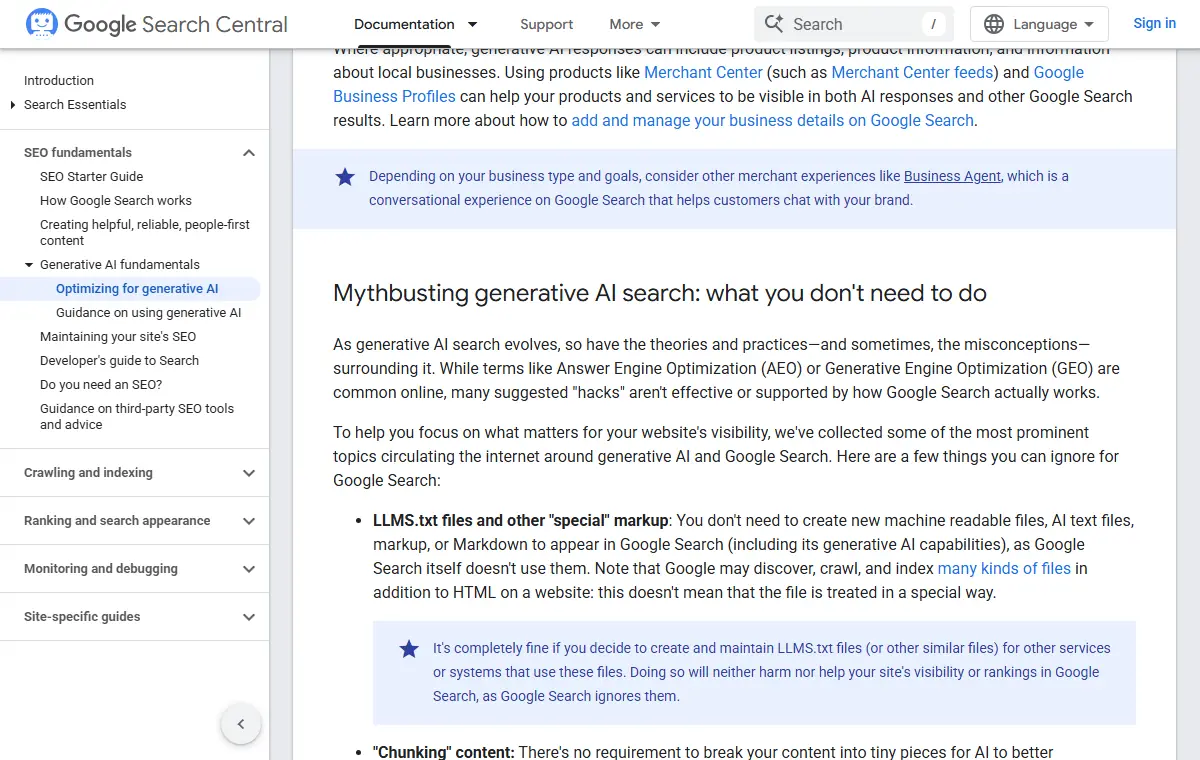Image resolution: width=1200 pixels, height=760 pixels.
Task: Open How Google Search works
Action: coord(116,201)
